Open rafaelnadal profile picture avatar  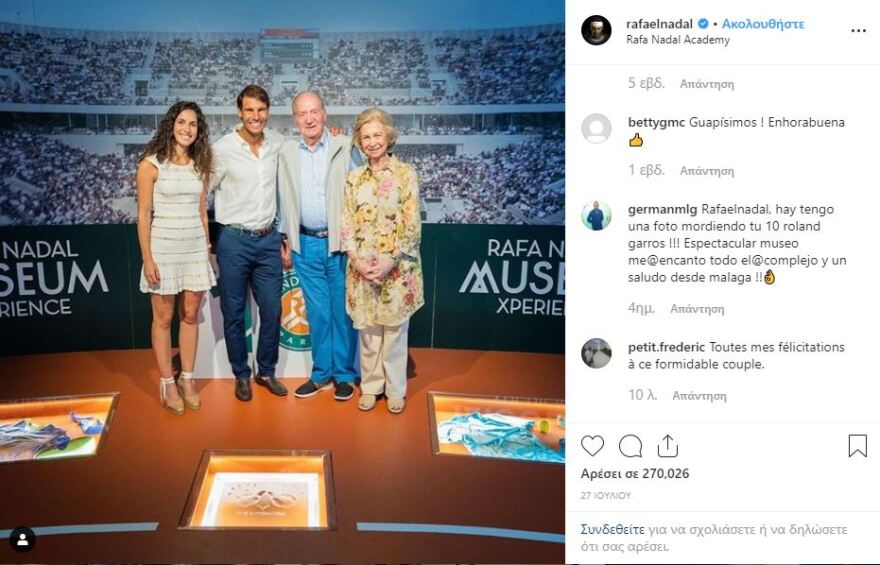[596, 30]
